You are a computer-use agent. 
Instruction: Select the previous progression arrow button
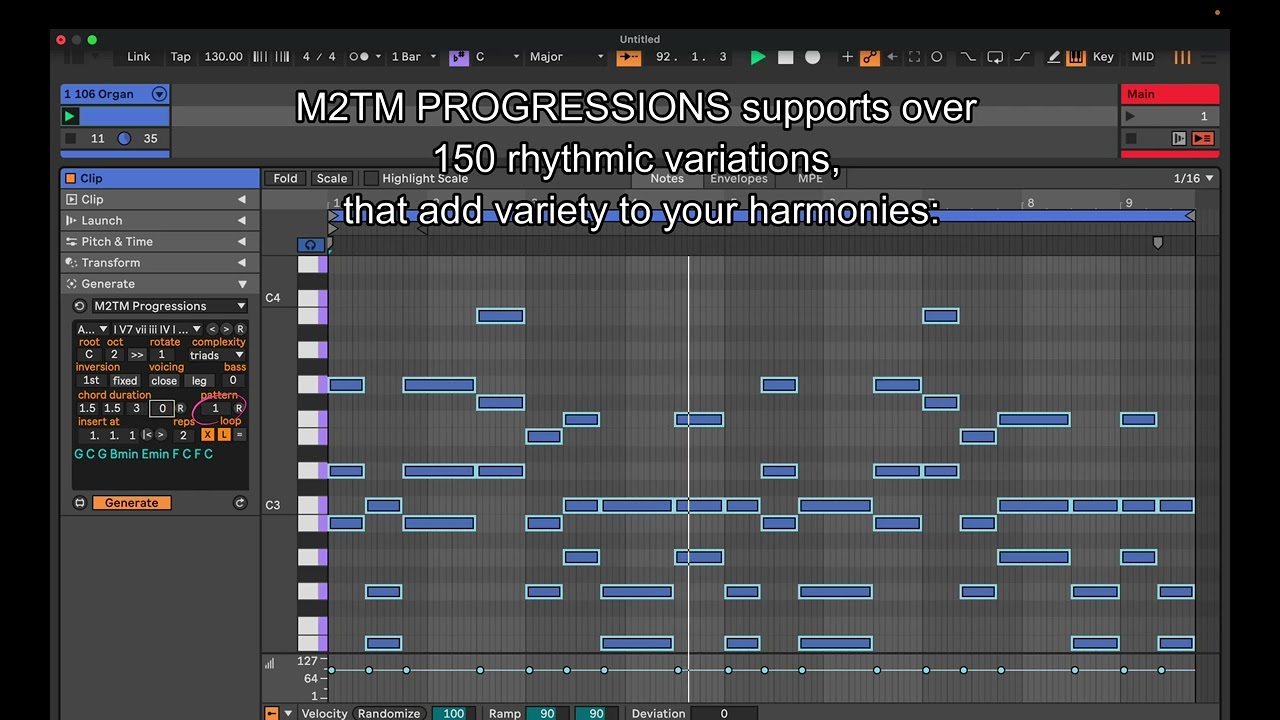coord(212,329)
